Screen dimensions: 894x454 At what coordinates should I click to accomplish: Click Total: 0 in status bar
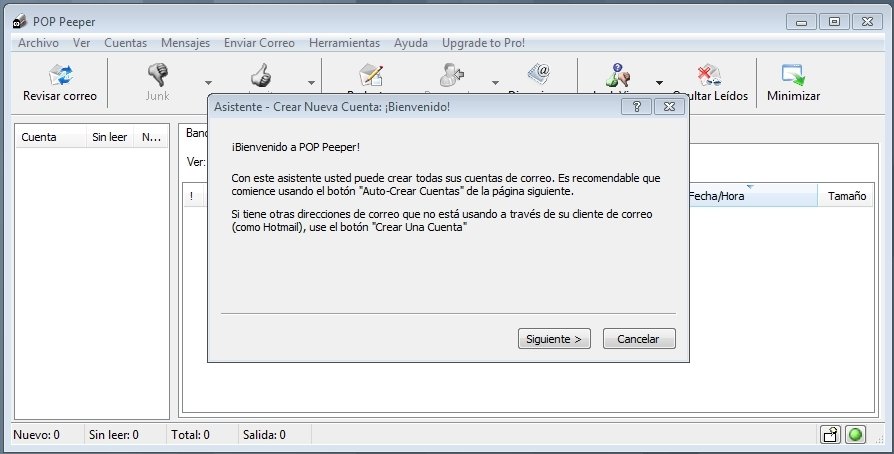tap(190, 435)
